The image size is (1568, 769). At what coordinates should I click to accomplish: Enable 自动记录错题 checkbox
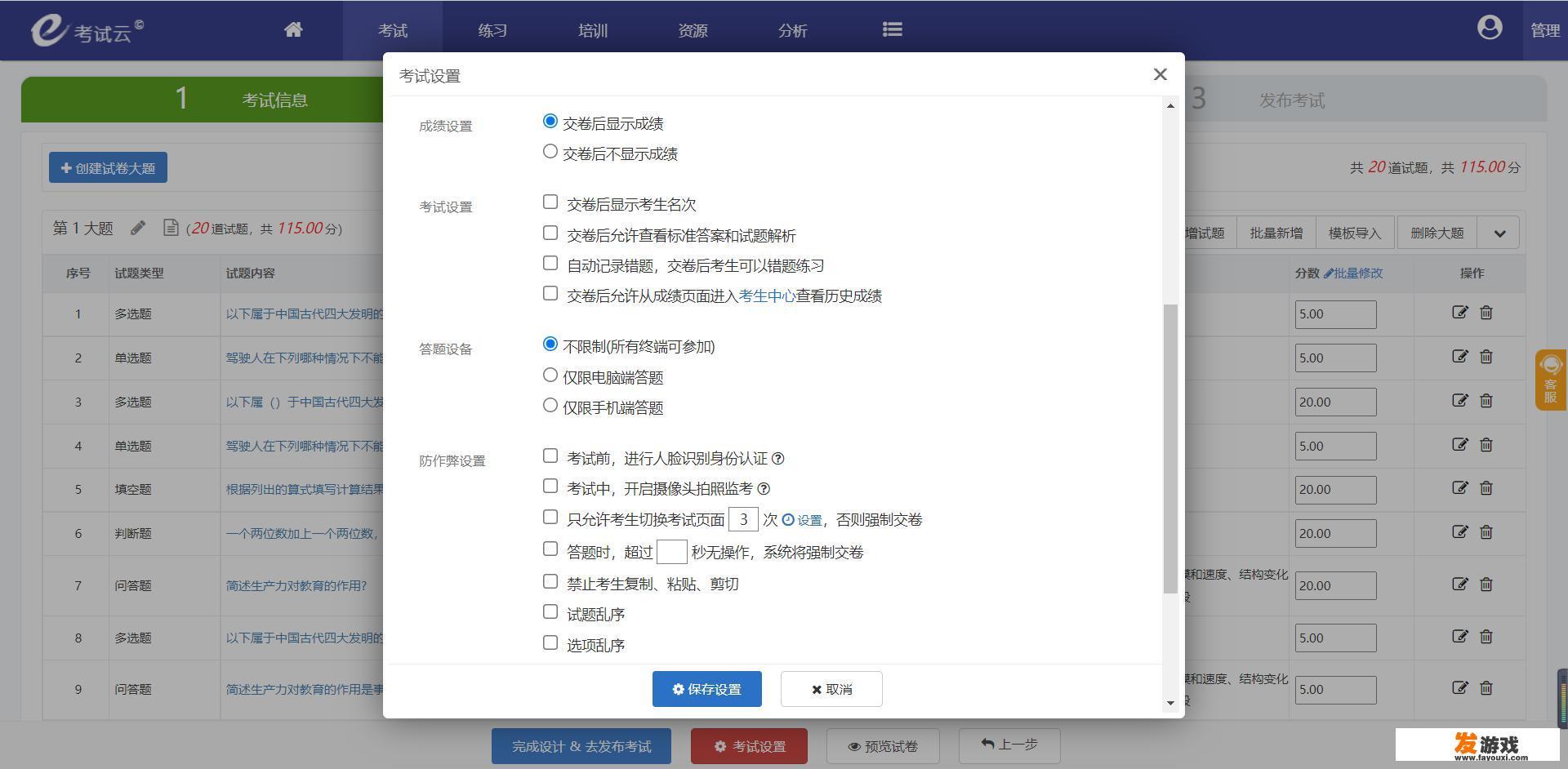click(x=550, y=264)
